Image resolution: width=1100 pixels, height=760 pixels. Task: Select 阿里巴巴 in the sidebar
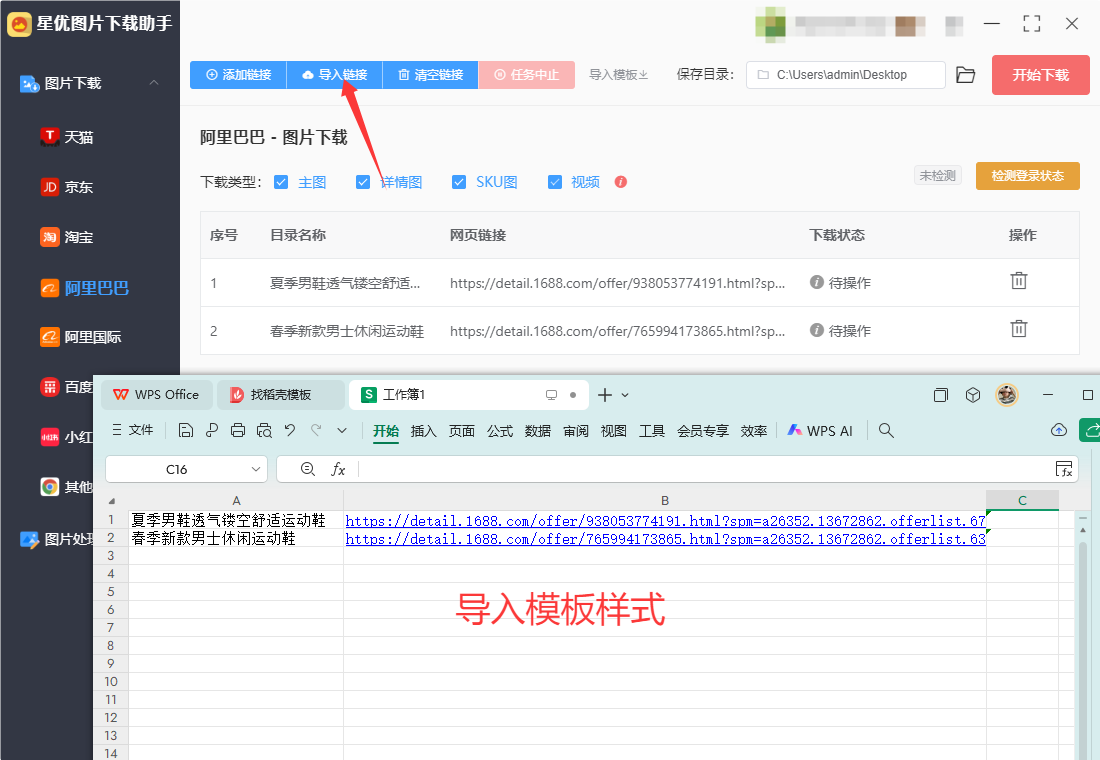pyautogui.click(x=84, y=288)
